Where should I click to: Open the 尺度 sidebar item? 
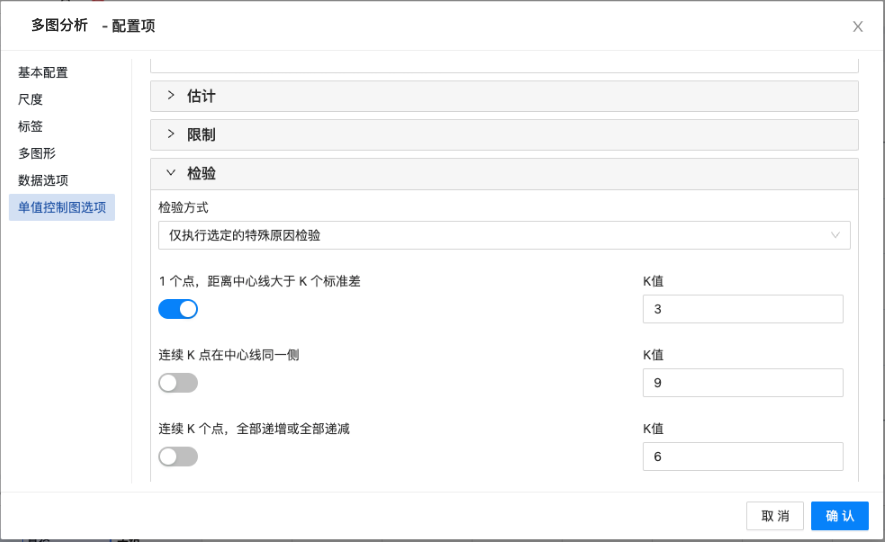tap(31, 100)
